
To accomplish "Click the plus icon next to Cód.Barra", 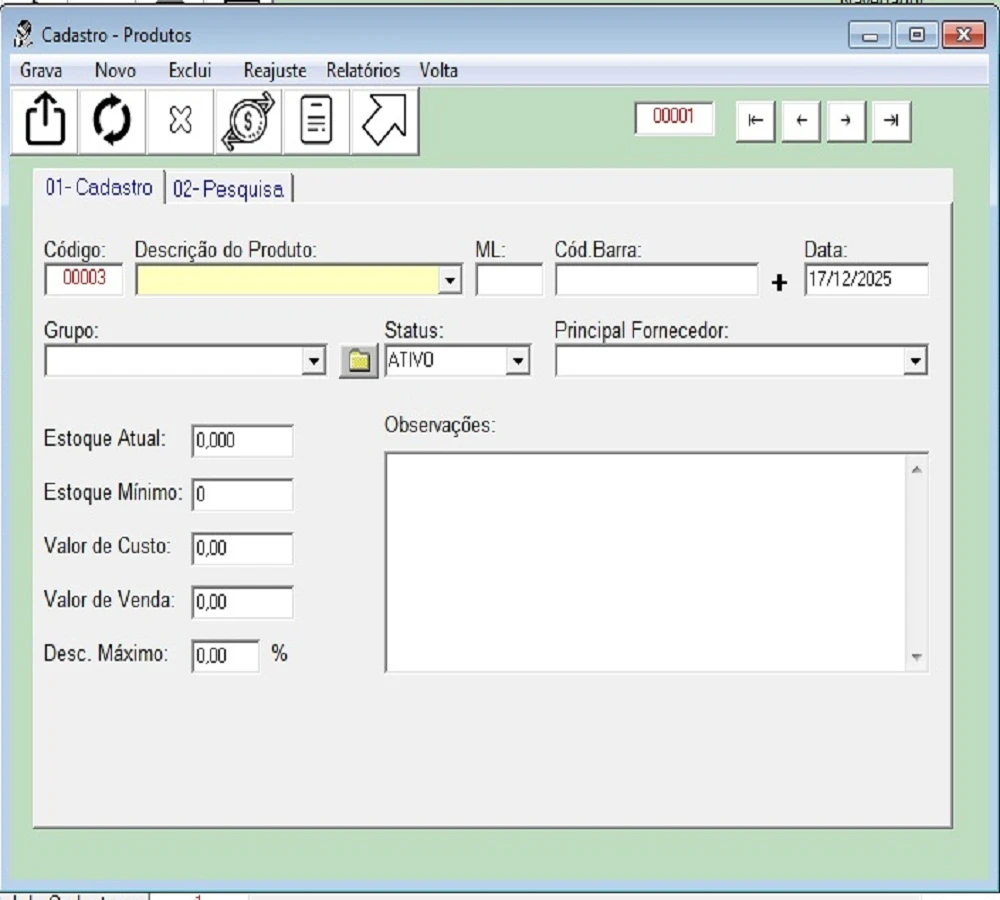I will pos(780,283).
